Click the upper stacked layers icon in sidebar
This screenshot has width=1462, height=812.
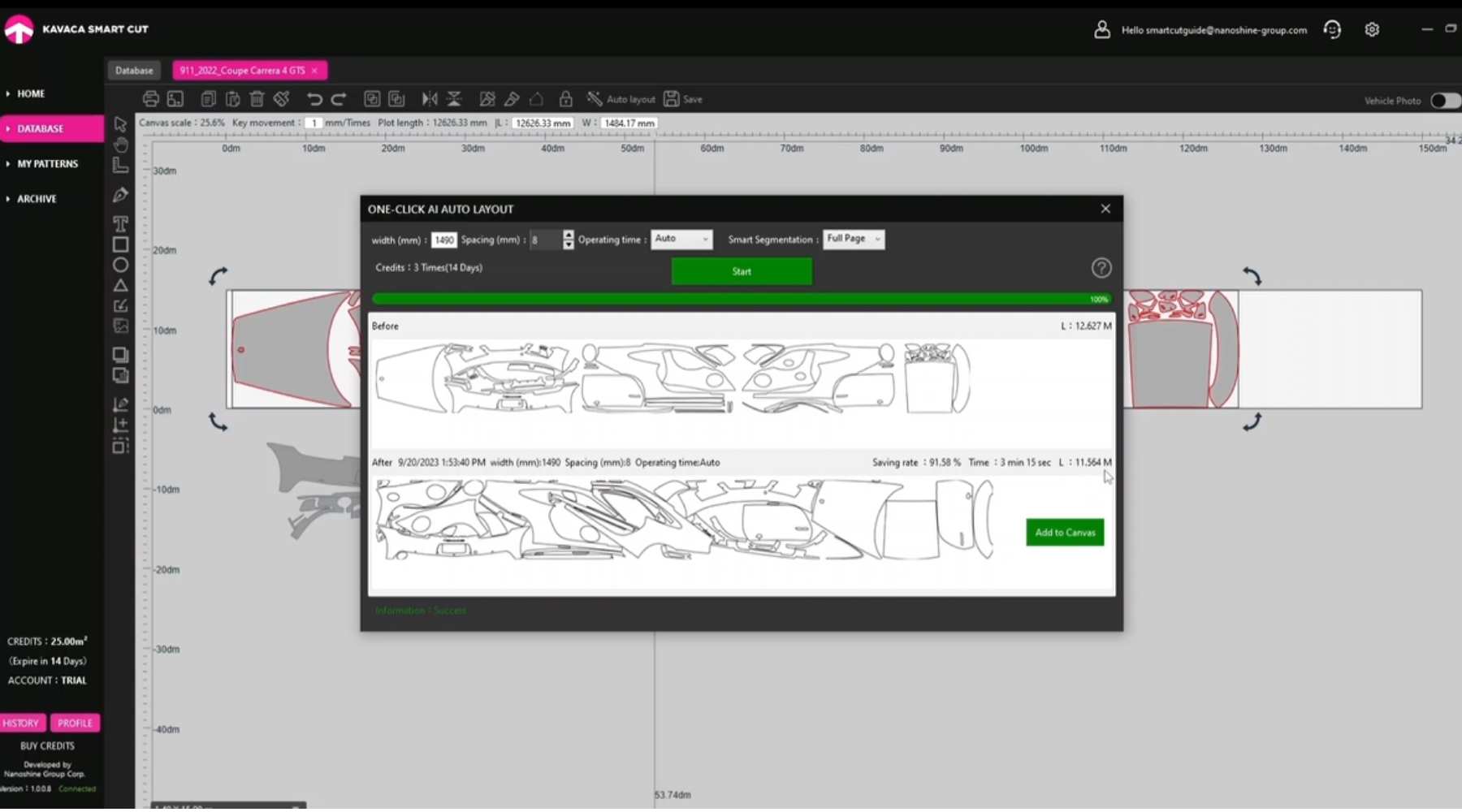point(120,355)
